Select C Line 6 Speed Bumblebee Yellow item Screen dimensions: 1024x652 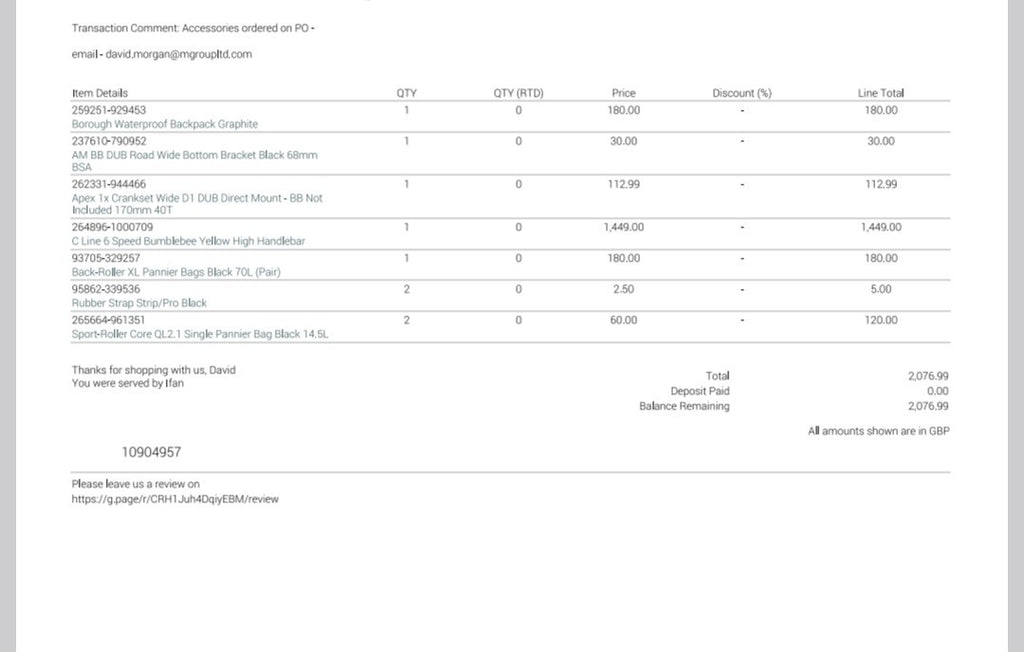pos(188,241)
